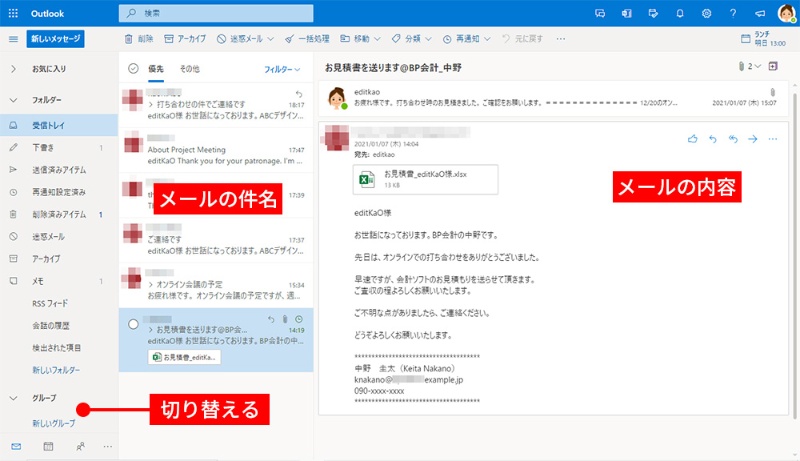Open フィルター filter dropdown
Screen dimensions: 800x461
pyautogui.click(x=282, y=69)
